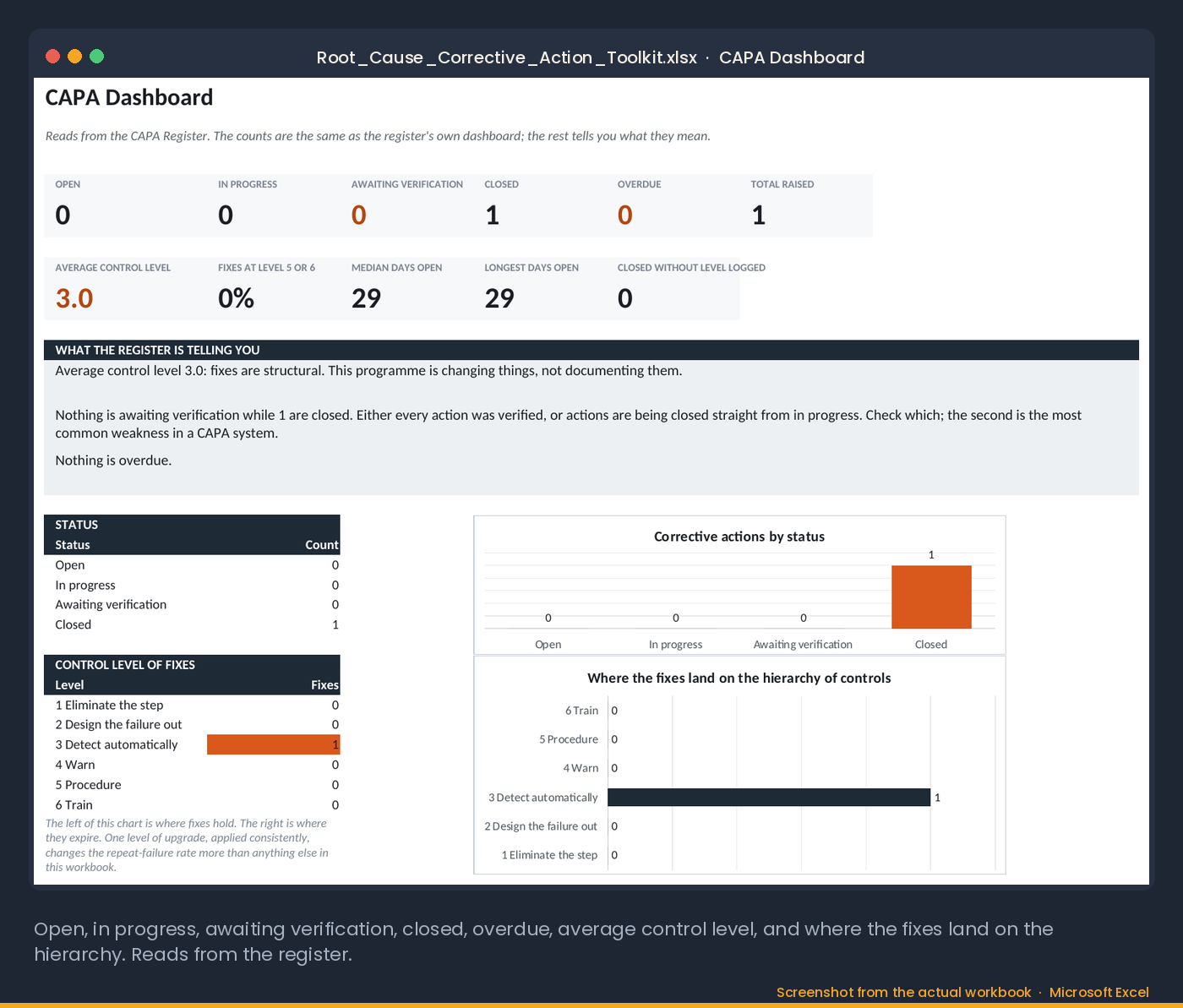Select the '1 Eliminate the step' table row
1183x1008 pixels.
pyautogui.click(x=192, y=706)
